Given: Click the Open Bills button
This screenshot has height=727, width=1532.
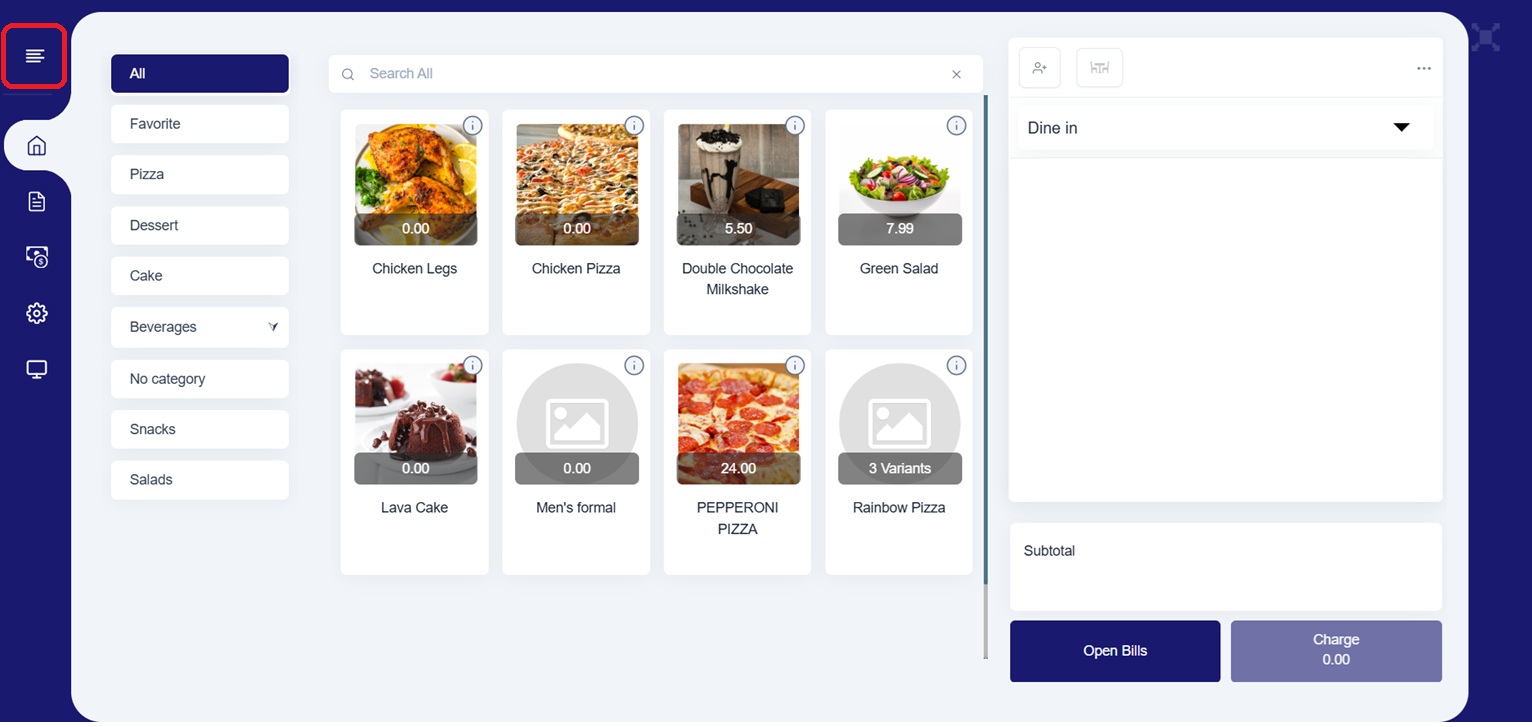Looking at the screenshot, I should tap(1115, 651).
